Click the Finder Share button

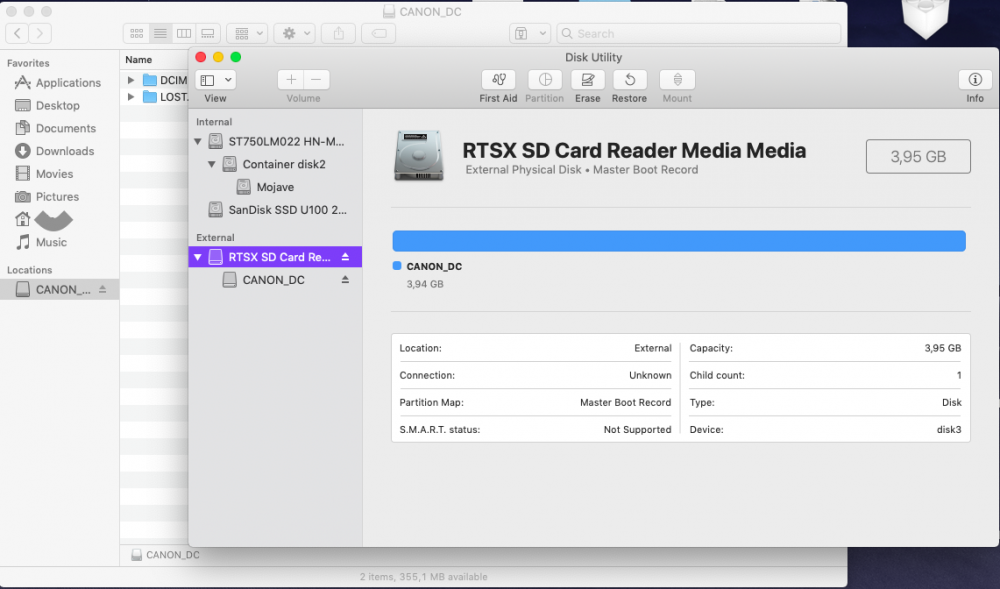click(339, 33)
